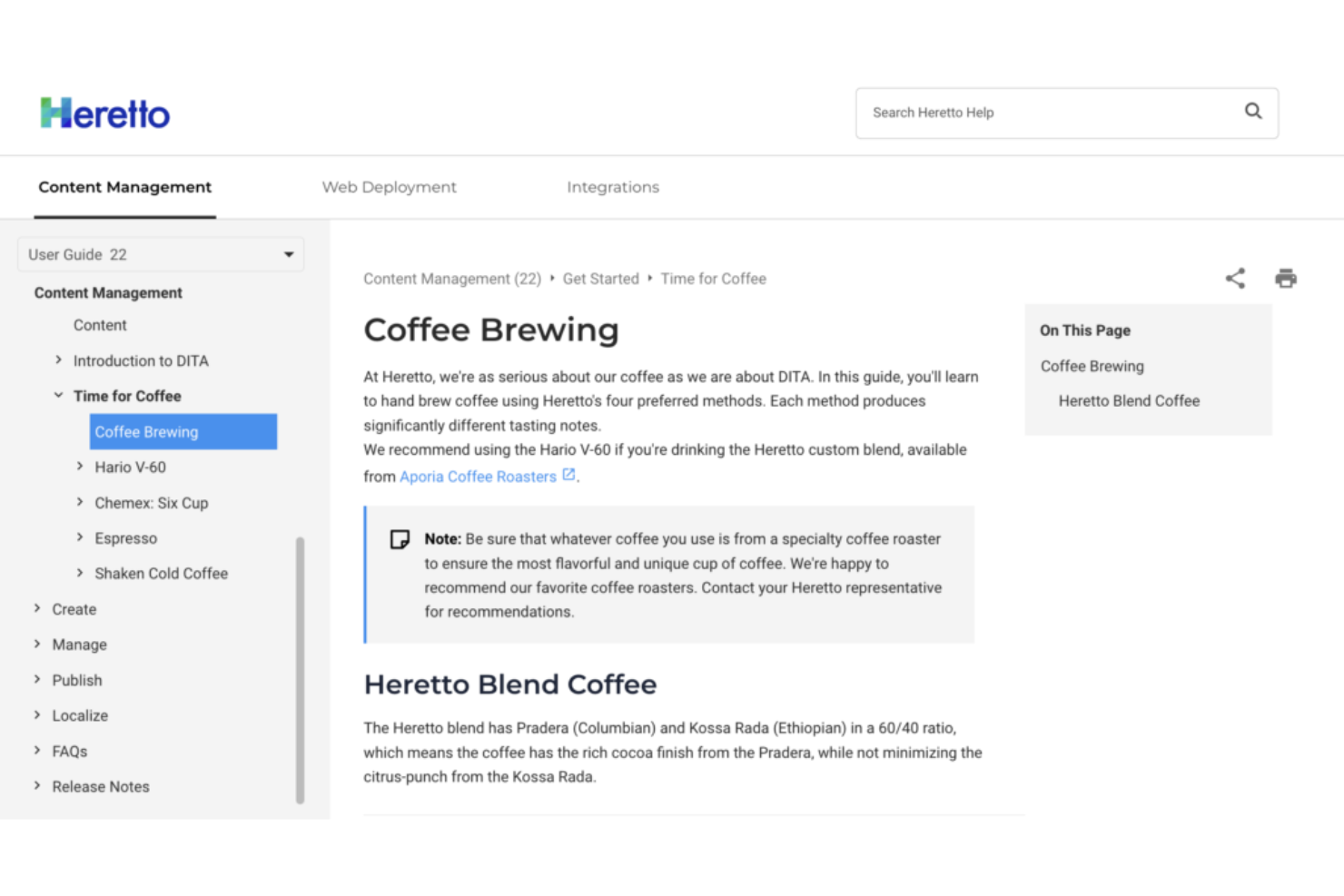Screen dimensions: 1344x896
Task: Switch to the Web Deployment tab
Action: point(389,187)
